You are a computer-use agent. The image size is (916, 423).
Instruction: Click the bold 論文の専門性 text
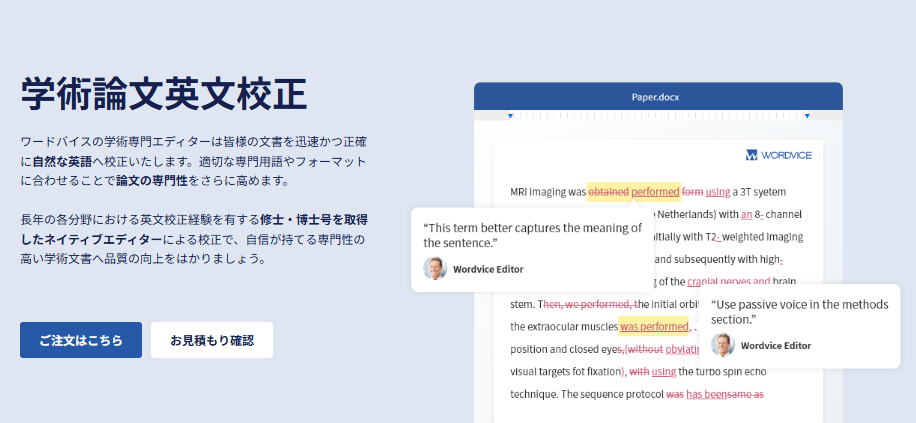[x=152, y=181]
